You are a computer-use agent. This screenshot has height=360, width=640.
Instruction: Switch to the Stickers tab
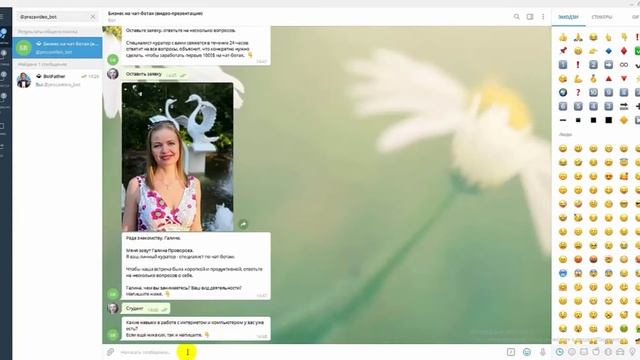coord(602,17)
